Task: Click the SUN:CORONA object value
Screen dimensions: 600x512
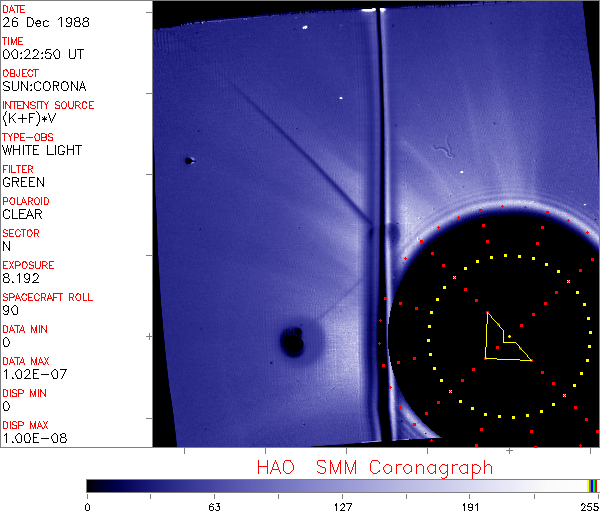Action: point(44,87)
